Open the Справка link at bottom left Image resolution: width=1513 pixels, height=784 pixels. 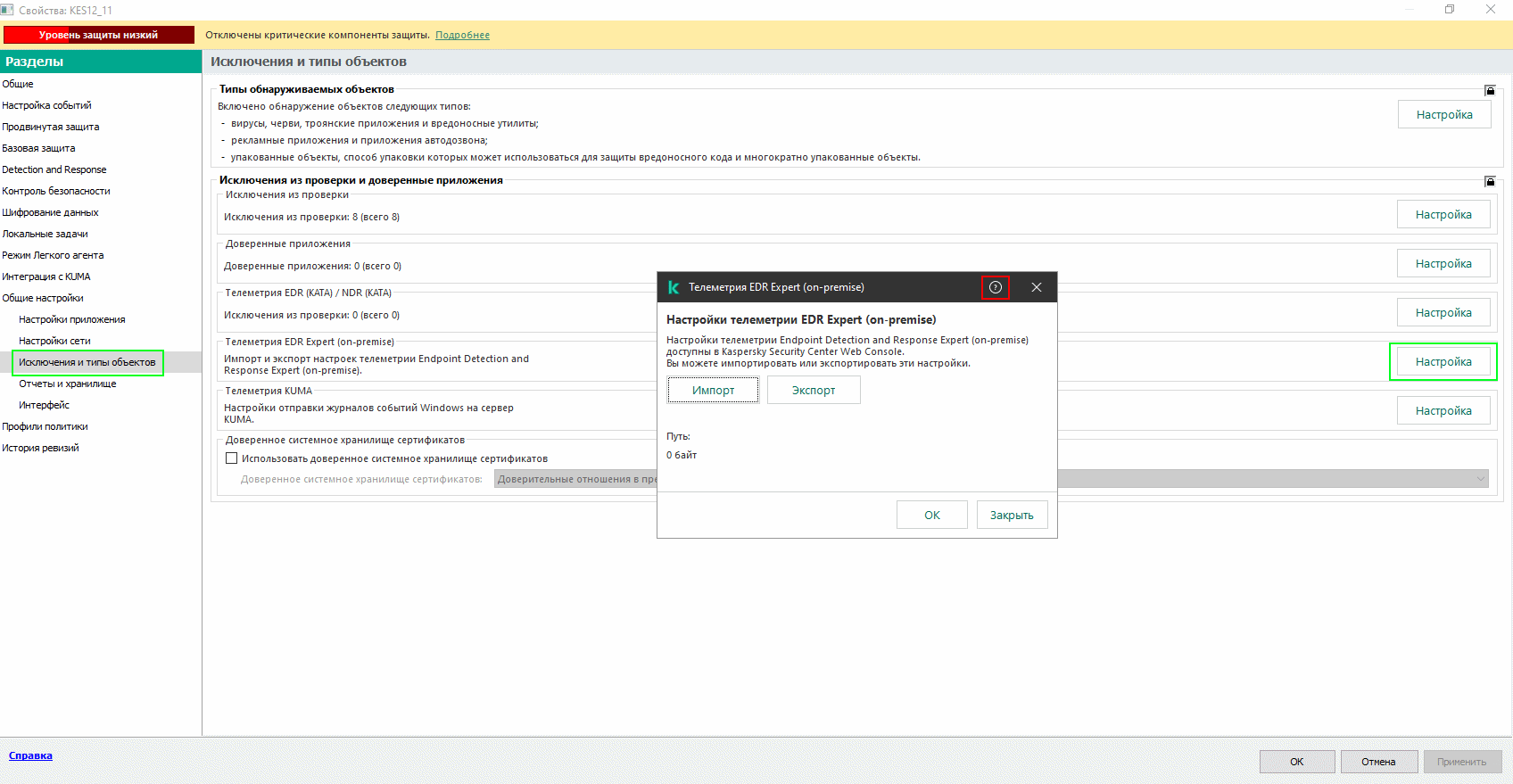30,755
